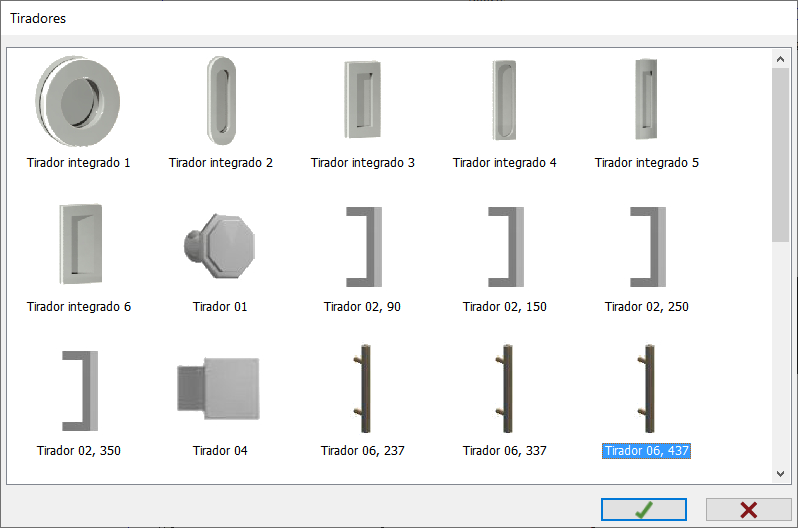Pick the Tirador 02, 350 bracket handle image
798x528 pixels.
80,391
